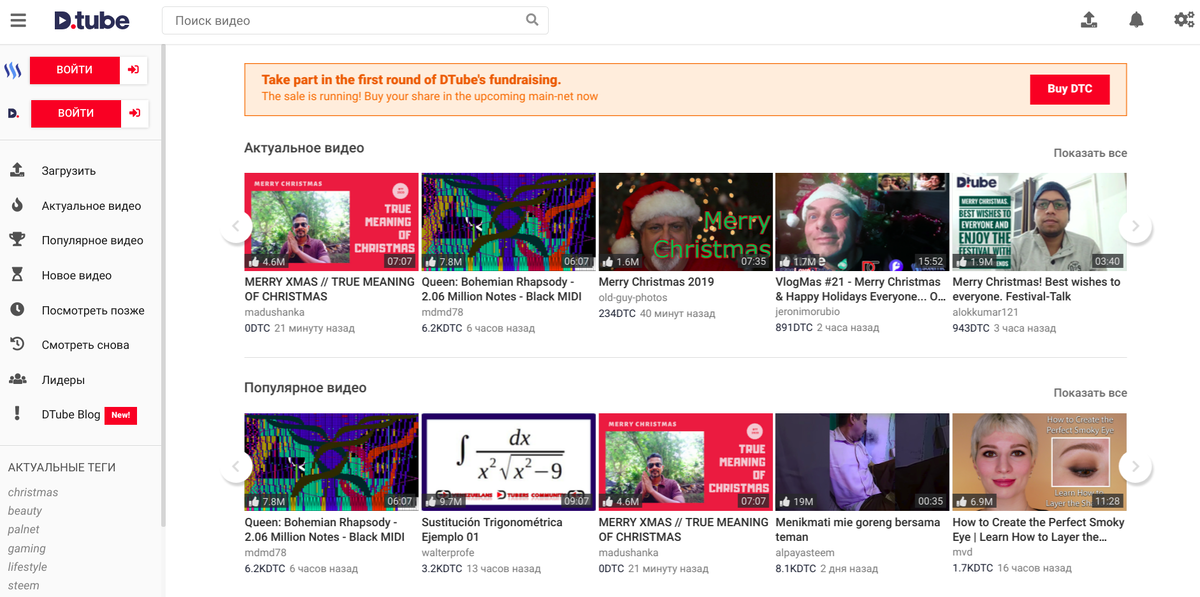The width and height of the screenshot is (1200, 597).
Task: Open Bohemian Rhapsody thumbnail in Актуальное видео
Action: click(508, 222)
